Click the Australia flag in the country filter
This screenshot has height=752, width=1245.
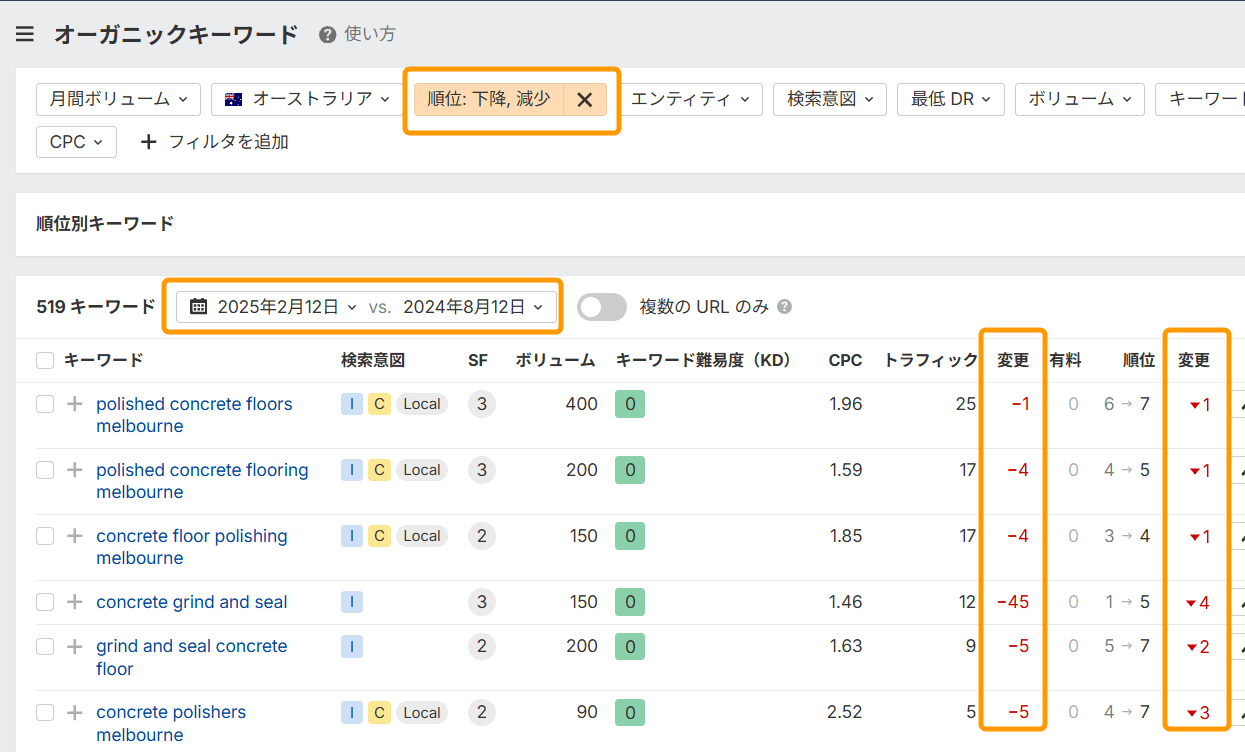(x=232, y=99)
